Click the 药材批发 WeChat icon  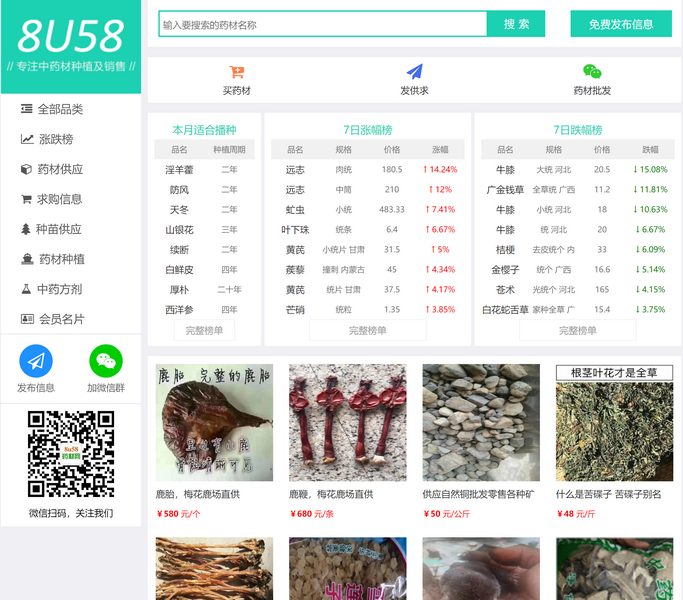592,72
